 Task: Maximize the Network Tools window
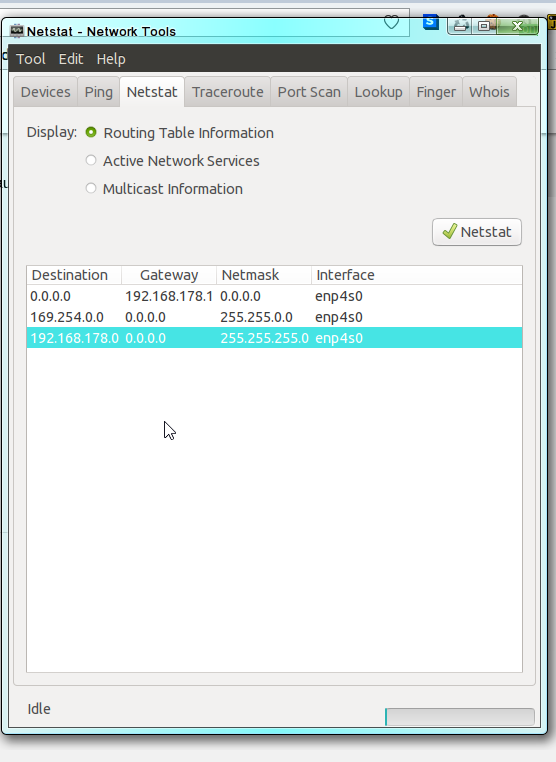pos(484,25)
